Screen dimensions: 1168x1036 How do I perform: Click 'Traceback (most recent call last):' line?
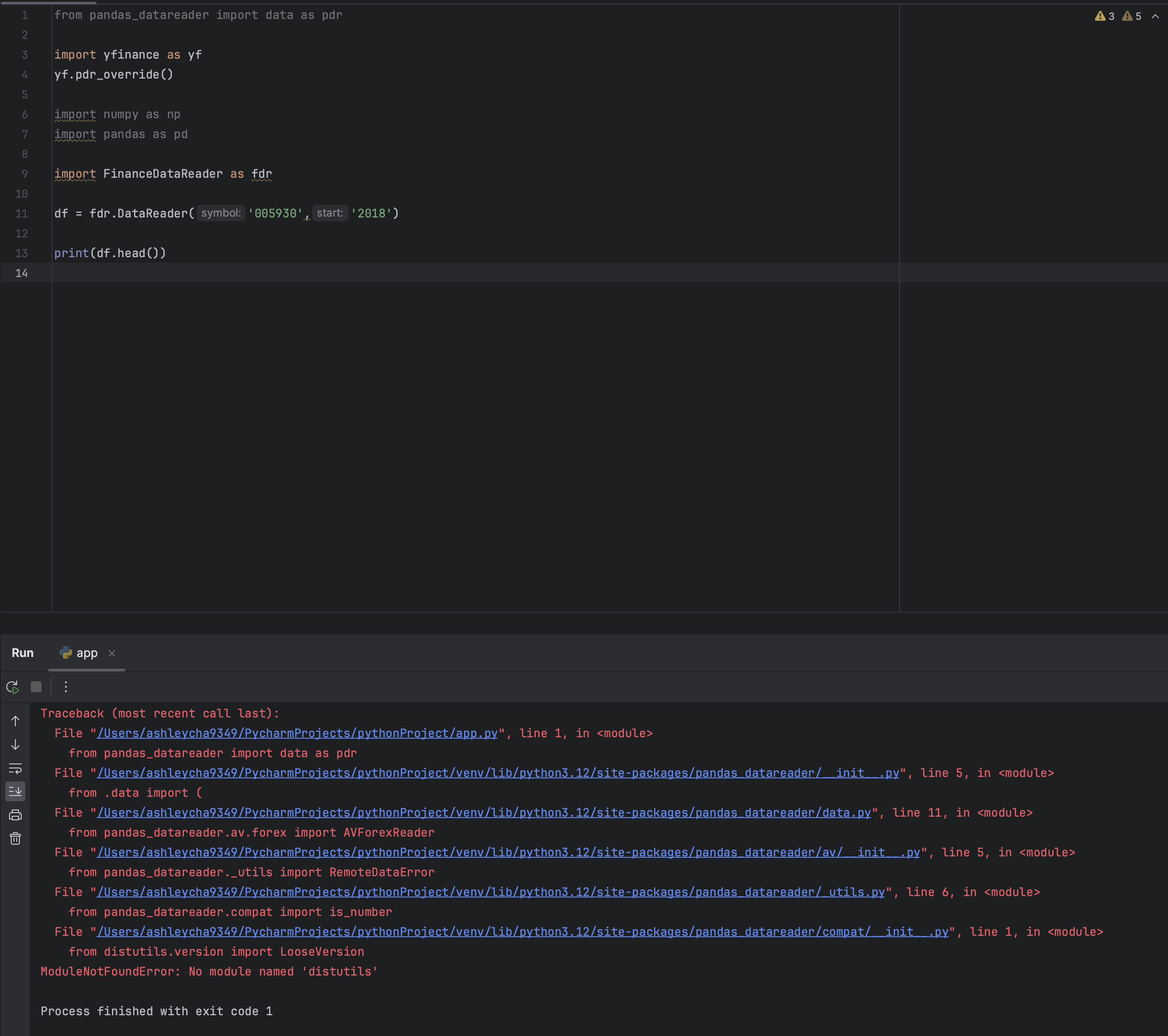pos(160,714)
